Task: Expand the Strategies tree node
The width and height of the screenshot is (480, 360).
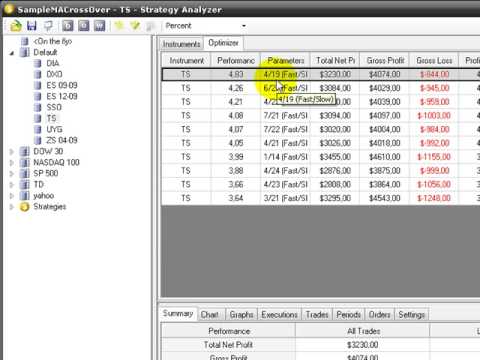Action: [x=12, y=207]
